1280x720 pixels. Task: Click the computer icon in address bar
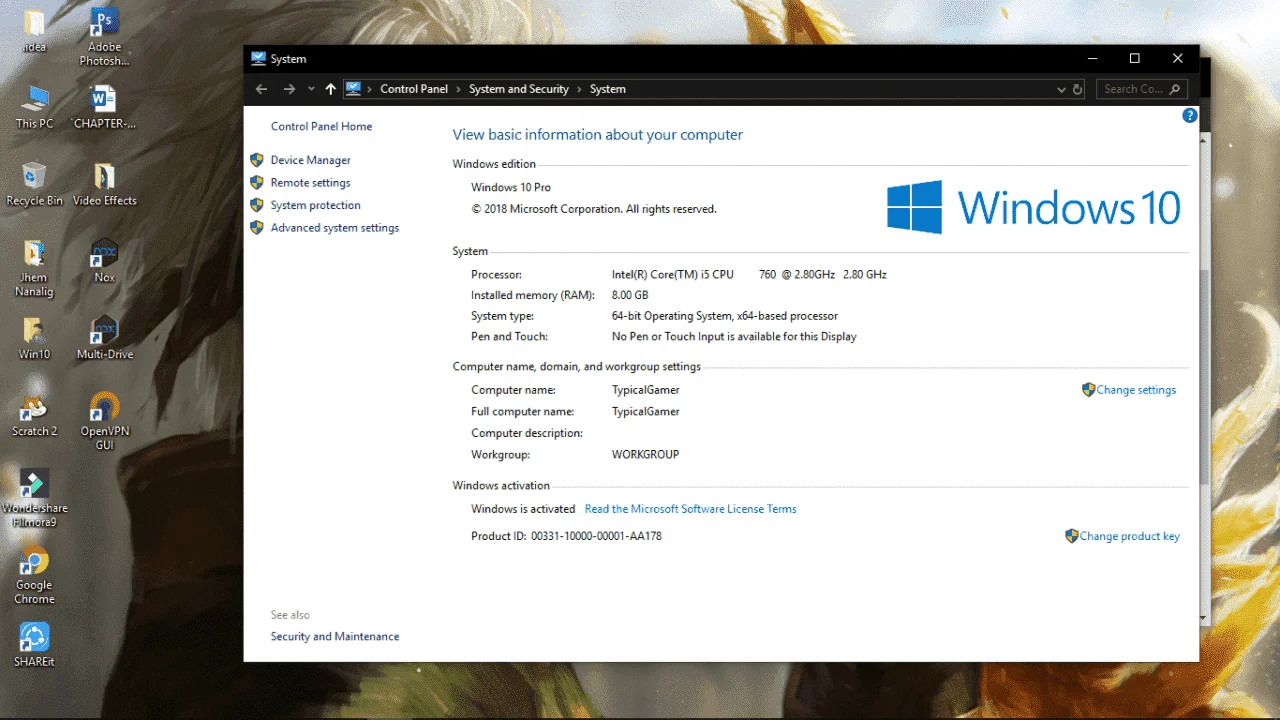tap(353, 89)
